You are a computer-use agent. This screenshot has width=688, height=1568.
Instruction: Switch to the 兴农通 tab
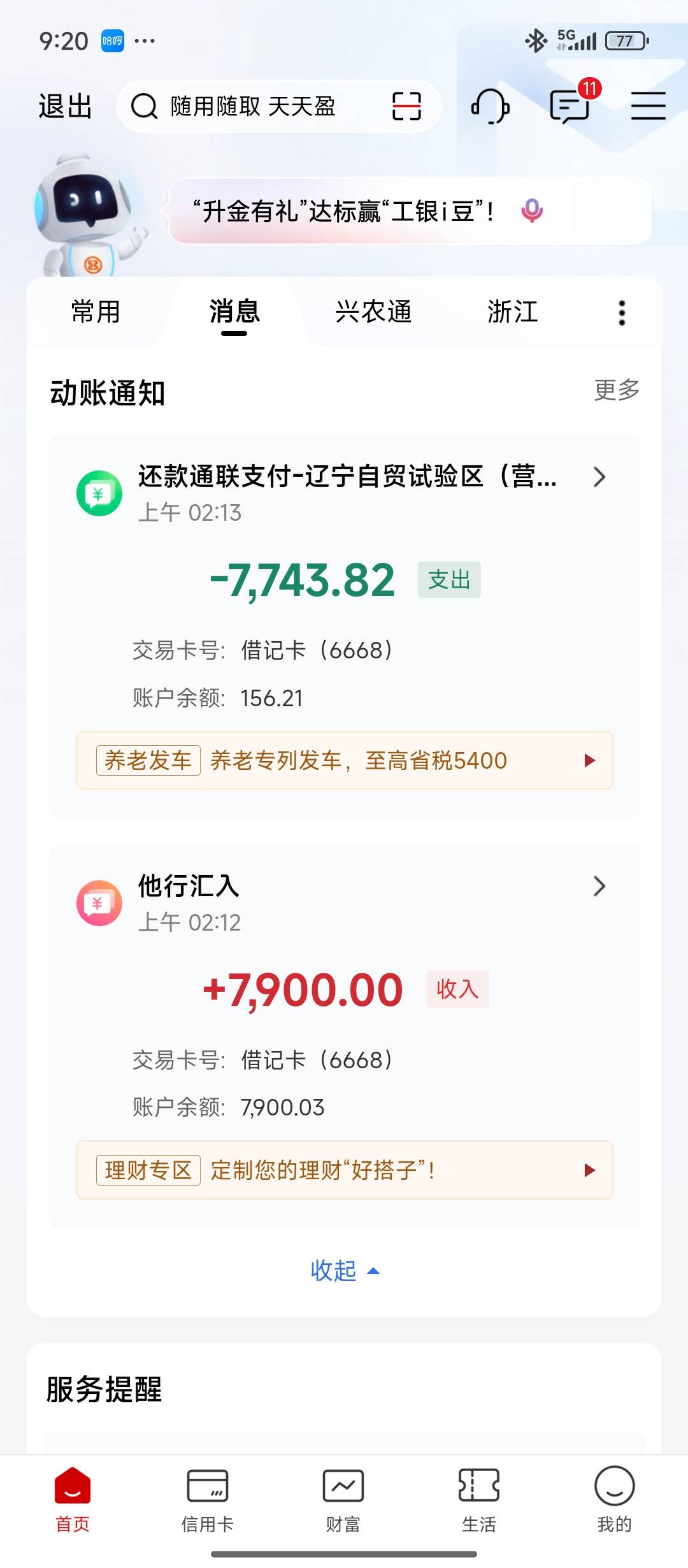(x=373, y=312)
